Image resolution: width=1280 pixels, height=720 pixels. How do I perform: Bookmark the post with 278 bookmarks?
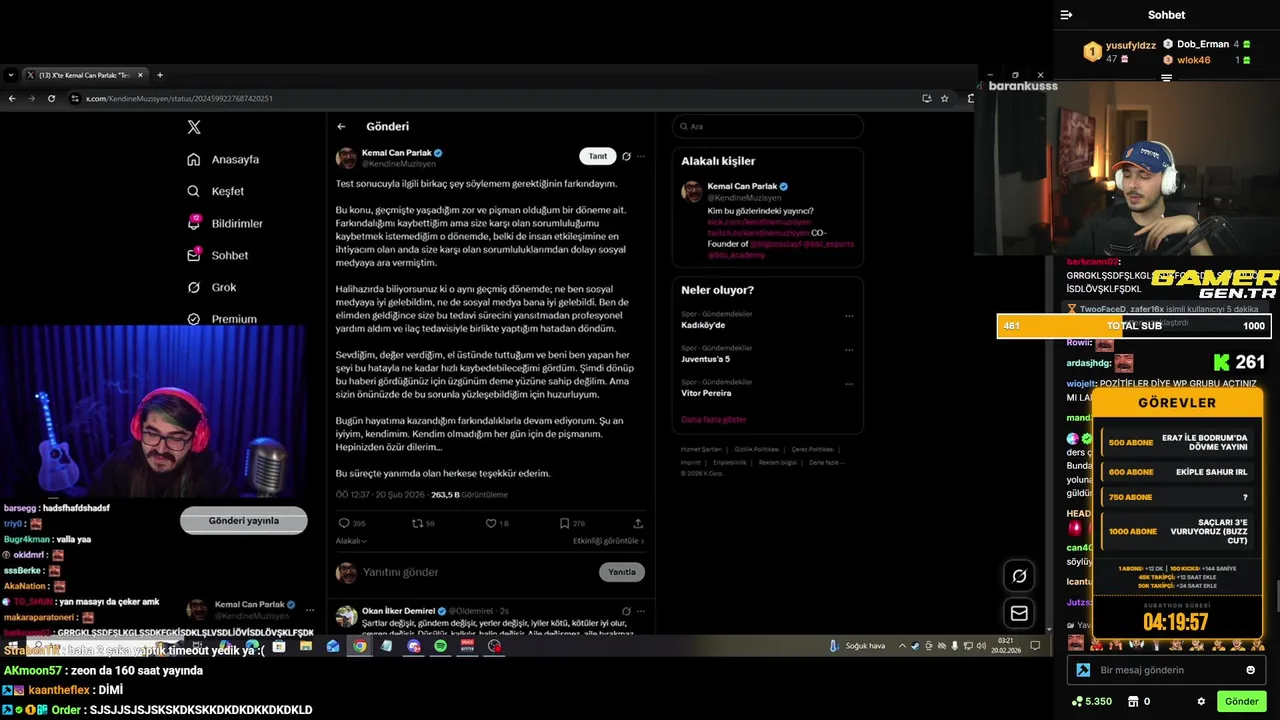tap(564, 523)
